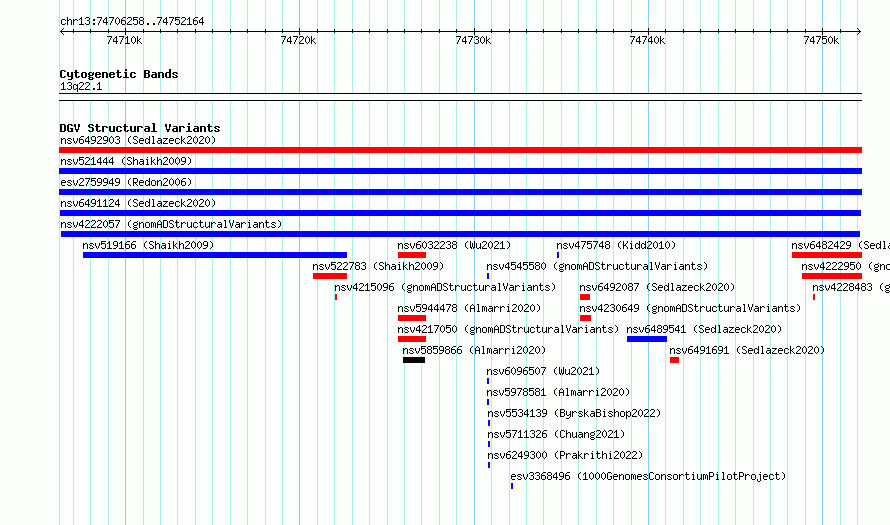The image size is (890, 525).
Task: Click the red nsv6492903 variant bar
Action: coord(460,150)
